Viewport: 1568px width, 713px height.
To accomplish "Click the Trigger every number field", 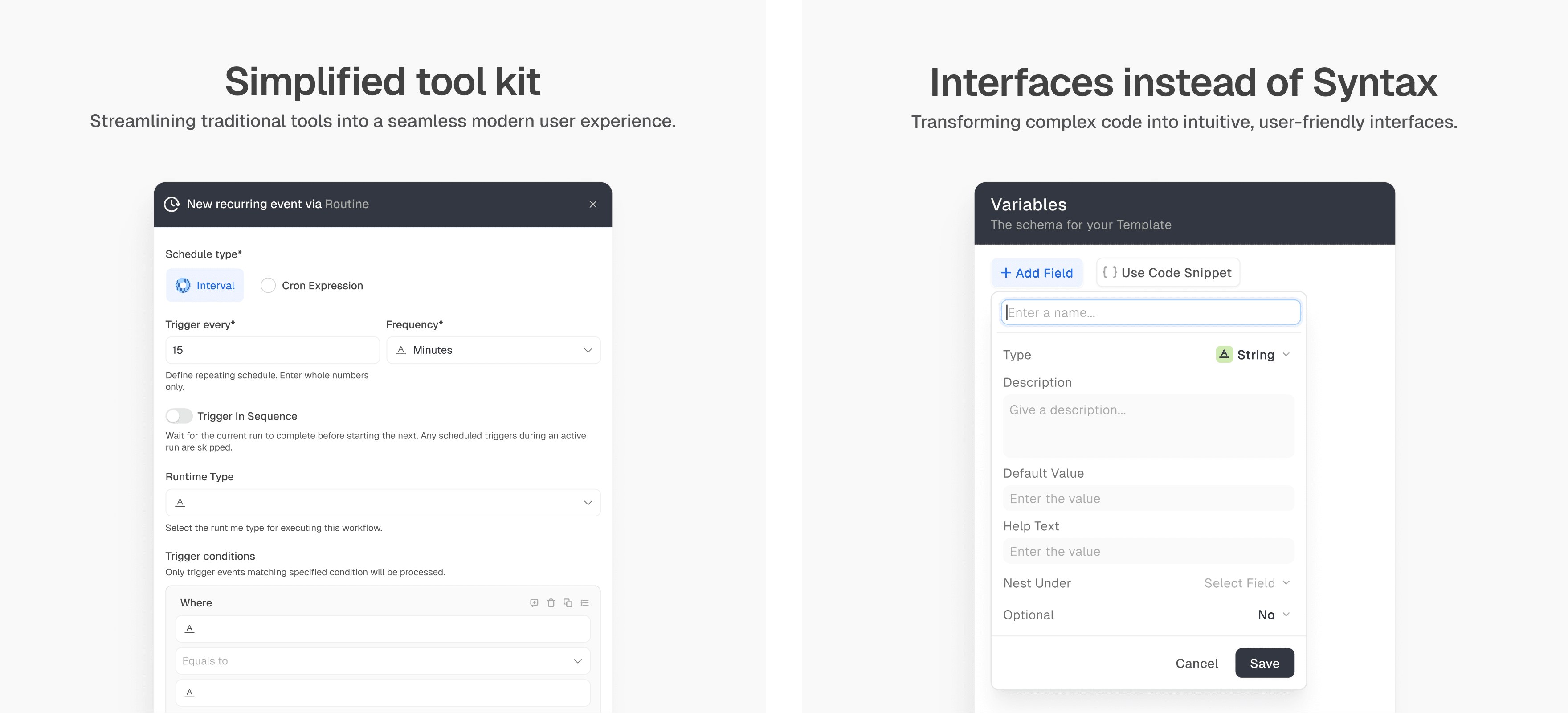I will [x=273, y=350].
